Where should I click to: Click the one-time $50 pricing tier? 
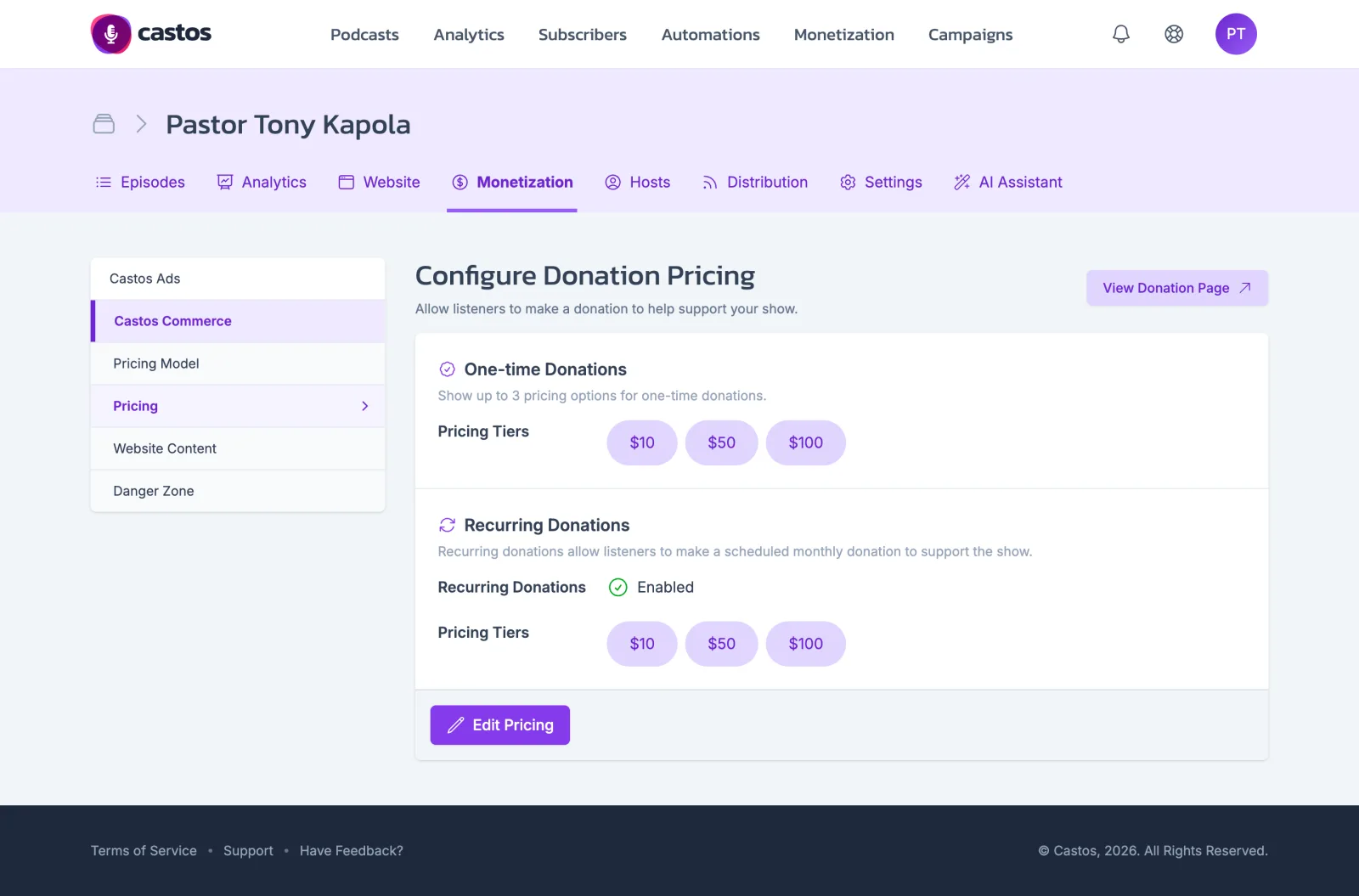click(x=722, y=442)
